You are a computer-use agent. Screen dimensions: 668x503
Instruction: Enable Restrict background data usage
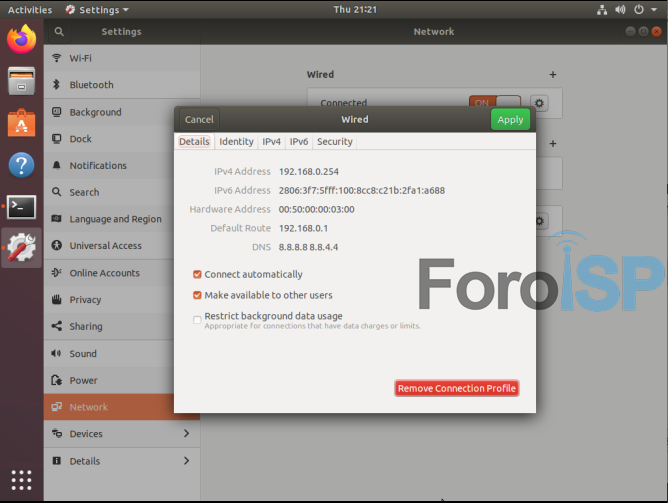click(197, 319)
